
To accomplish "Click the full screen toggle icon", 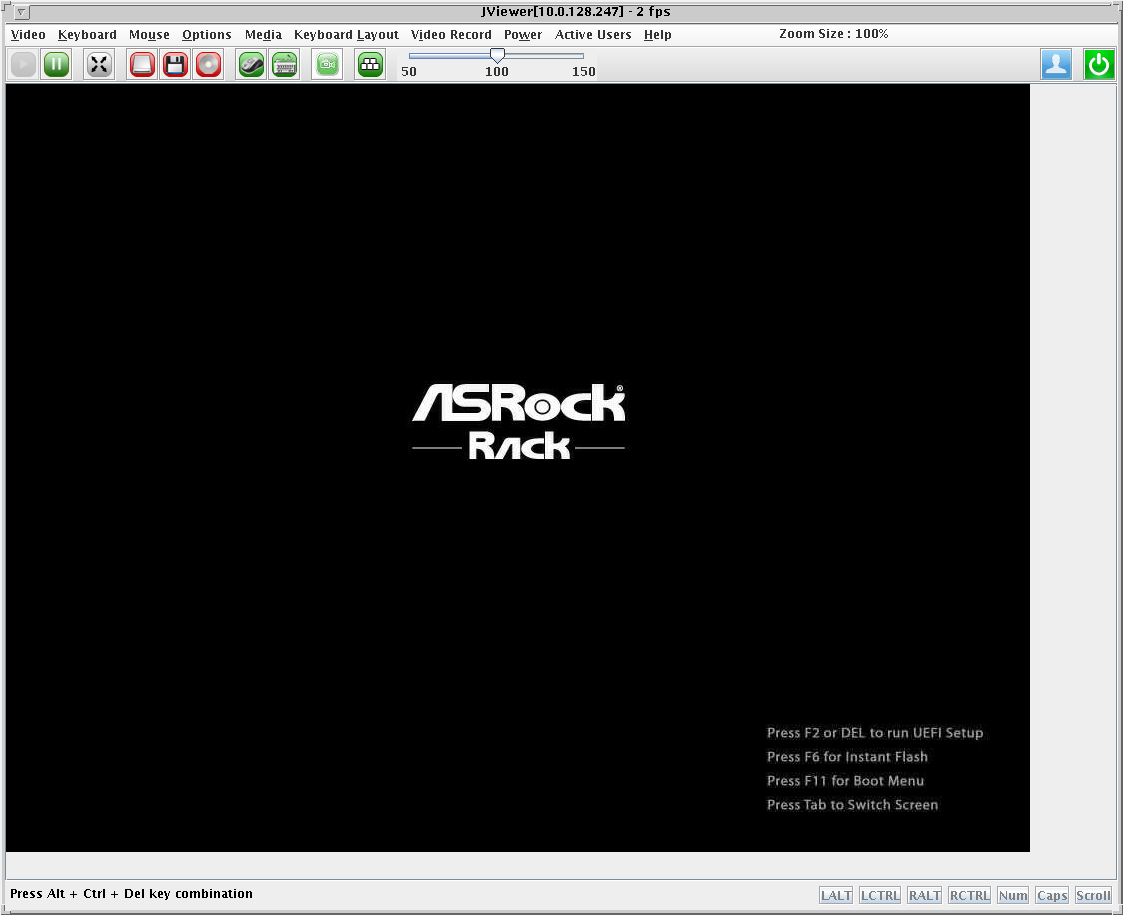I will pyautogui.click(x=99, y=65).
